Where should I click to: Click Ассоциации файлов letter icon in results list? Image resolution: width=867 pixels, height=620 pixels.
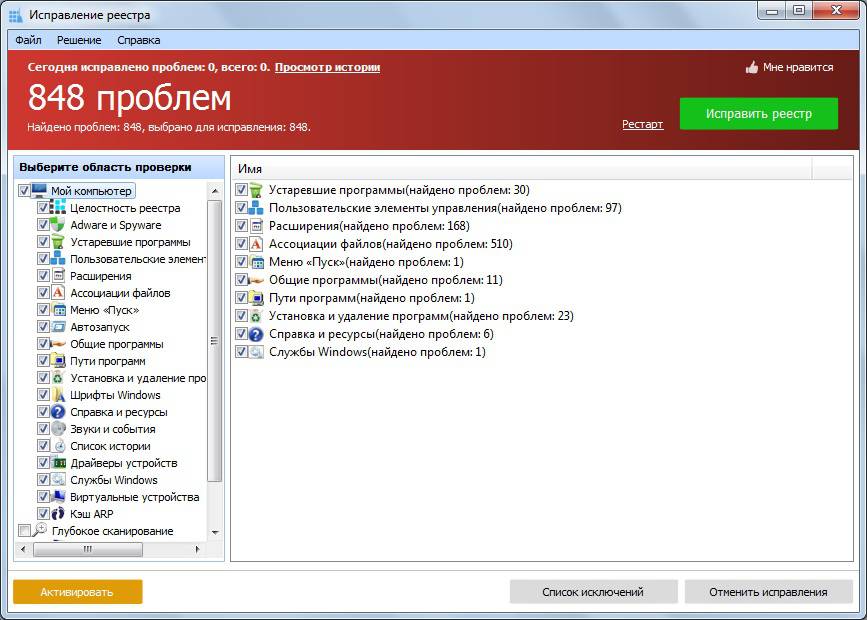255,243
